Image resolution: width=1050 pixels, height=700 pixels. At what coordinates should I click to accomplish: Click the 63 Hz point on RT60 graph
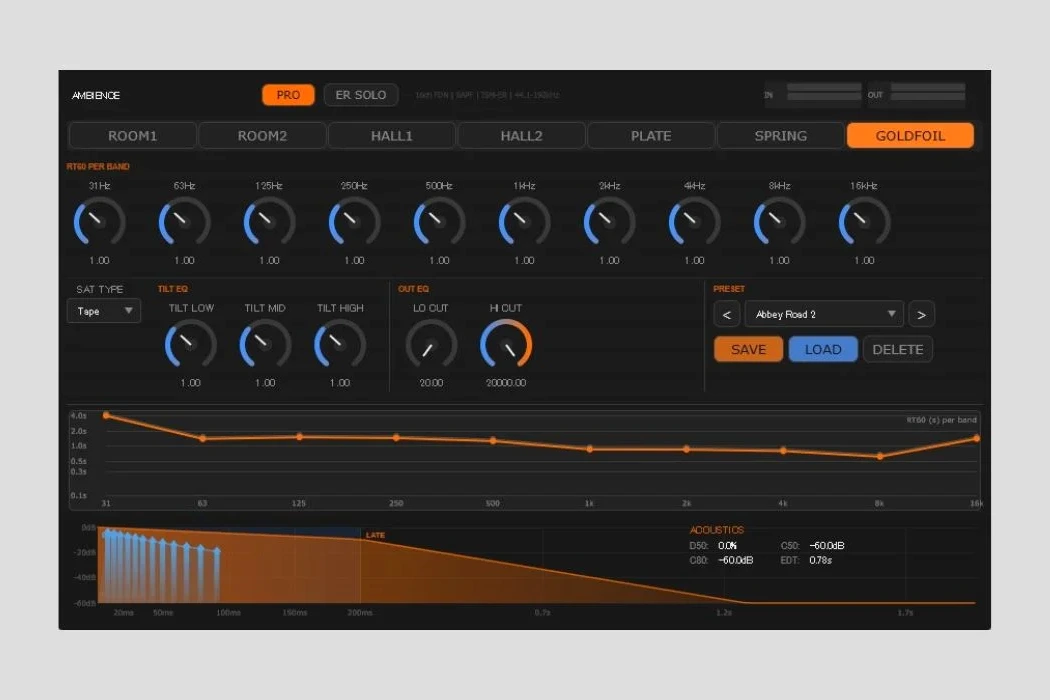coord(203,439)
